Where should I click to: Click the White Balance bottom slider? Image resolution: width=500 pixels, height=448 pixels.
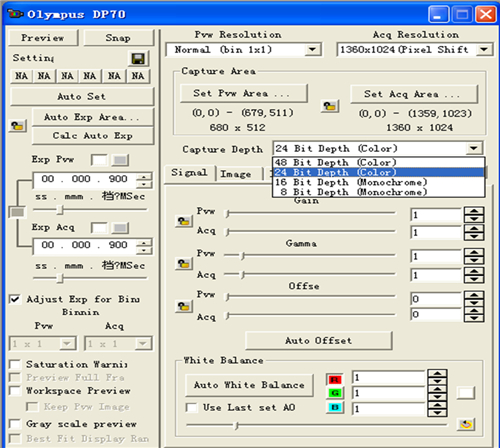pos(316,425)
